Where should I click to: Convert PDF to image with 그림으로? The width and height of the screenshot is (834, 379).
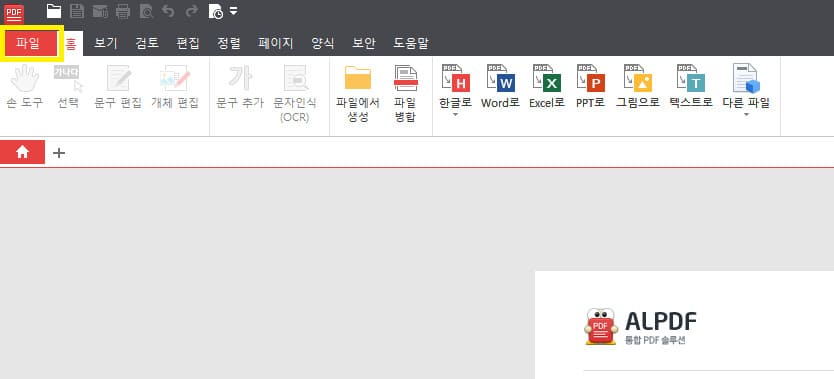tap(638, 87)
